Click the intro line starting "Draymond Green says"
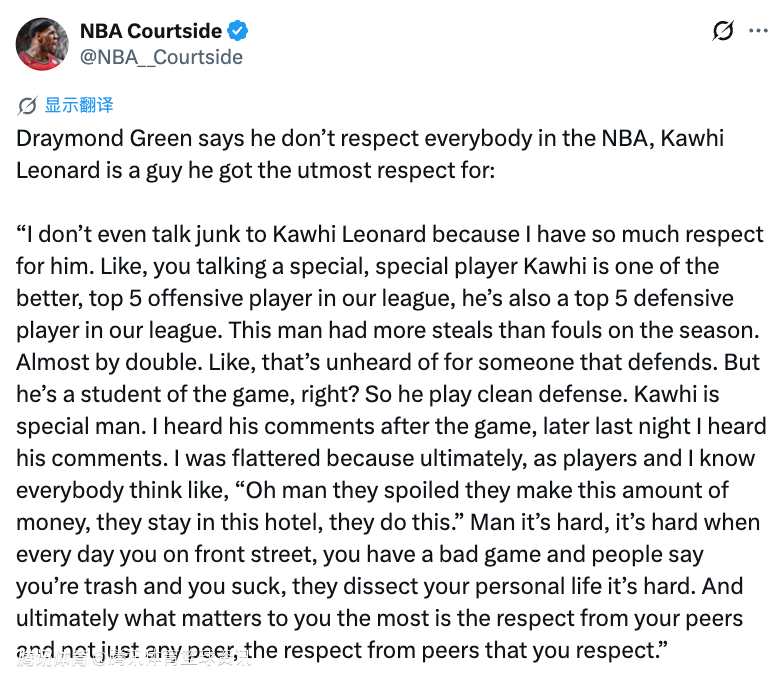Viewport: 776px width, 682px height. pos(370,138)
